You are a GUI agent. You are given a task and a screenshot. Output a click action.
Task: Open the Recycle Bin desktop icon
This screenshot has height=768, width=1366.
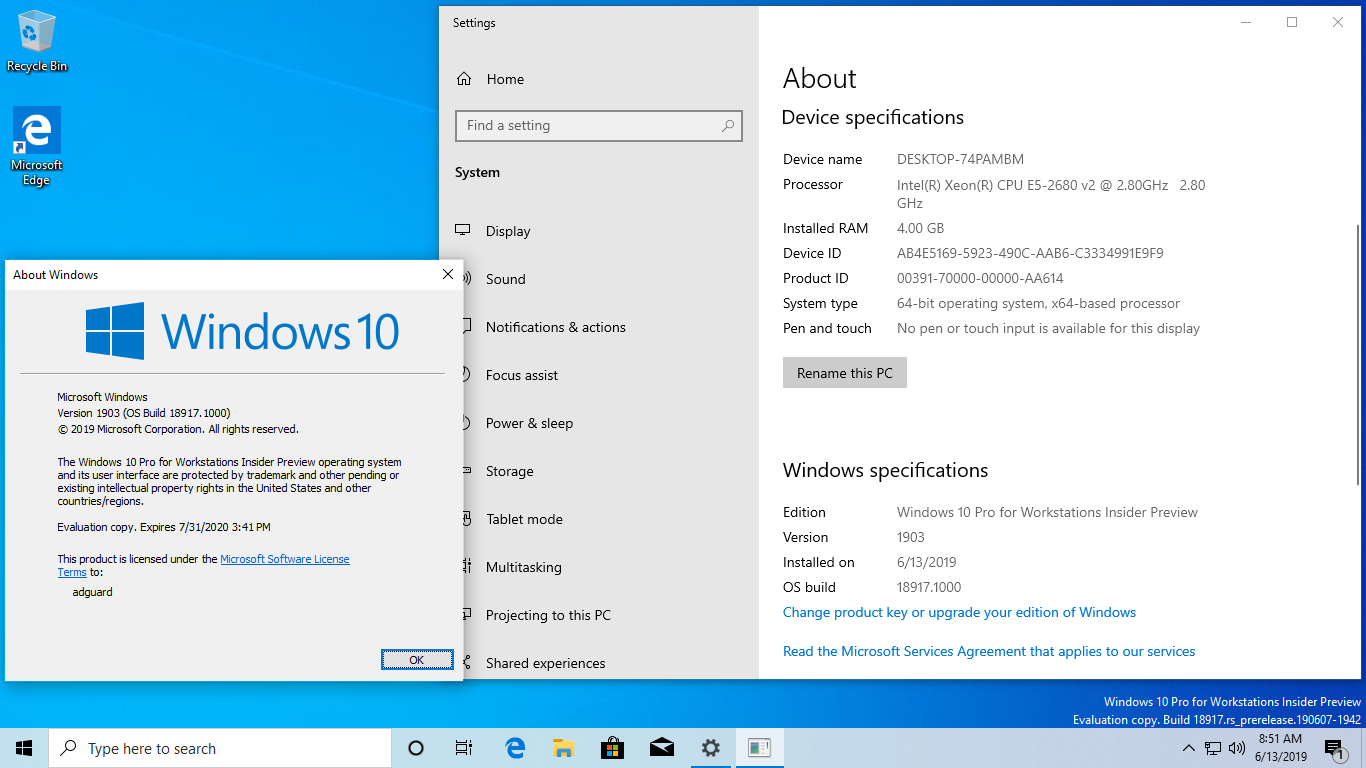tap(36, 42)
